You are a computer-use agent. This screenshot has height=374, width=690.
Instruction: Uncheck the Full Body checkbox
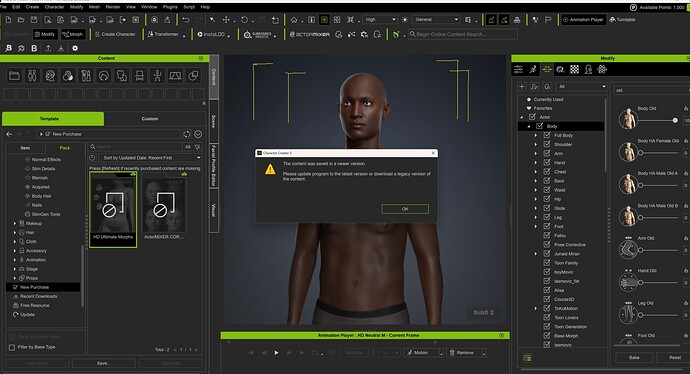point(547,135)
